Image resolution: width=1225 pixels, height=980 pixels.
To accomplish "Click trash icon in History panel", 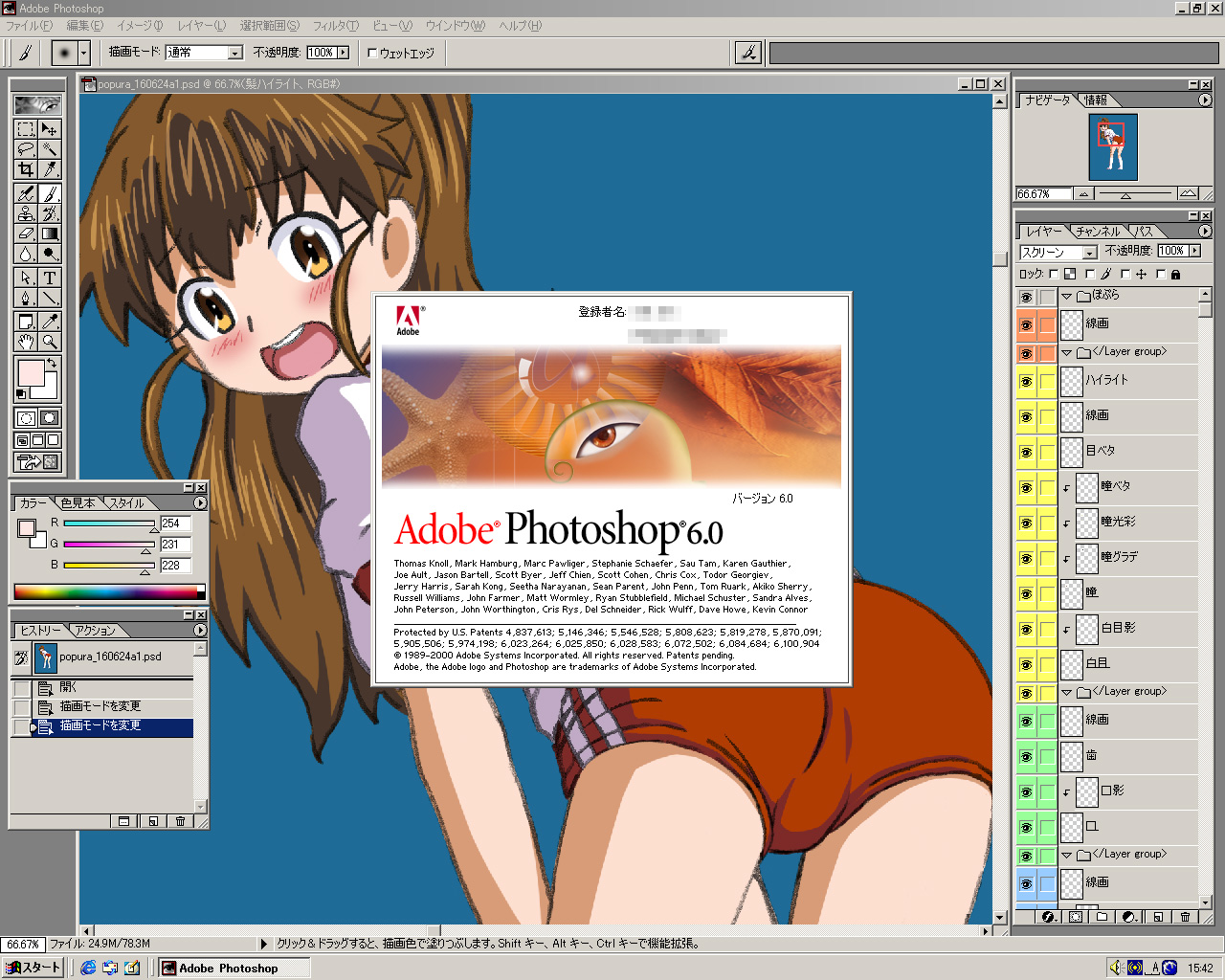I will point(180,821).
